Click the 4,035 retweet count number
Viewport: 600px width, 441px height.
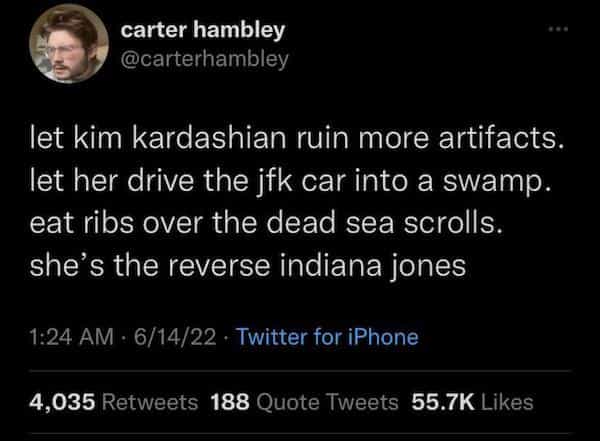point(61,401)
